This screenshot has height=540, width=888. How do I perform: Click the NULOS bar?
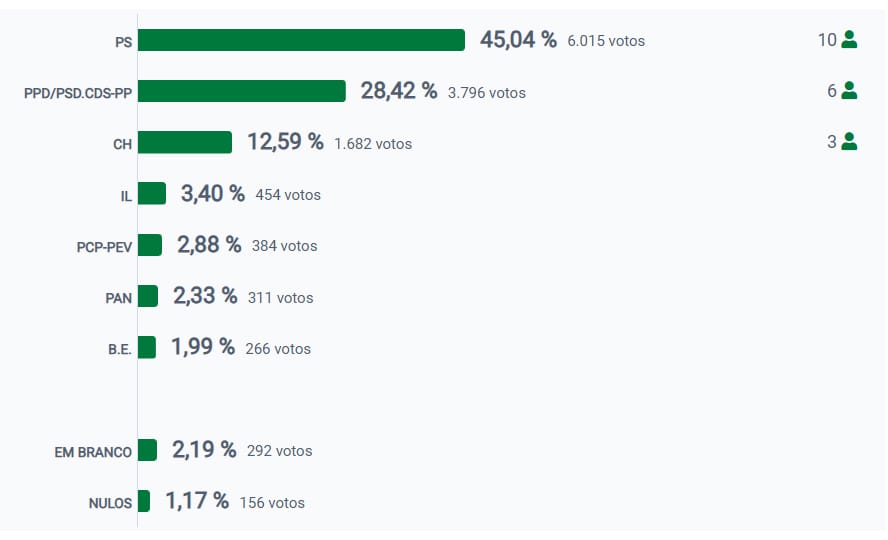click(144, 501)
